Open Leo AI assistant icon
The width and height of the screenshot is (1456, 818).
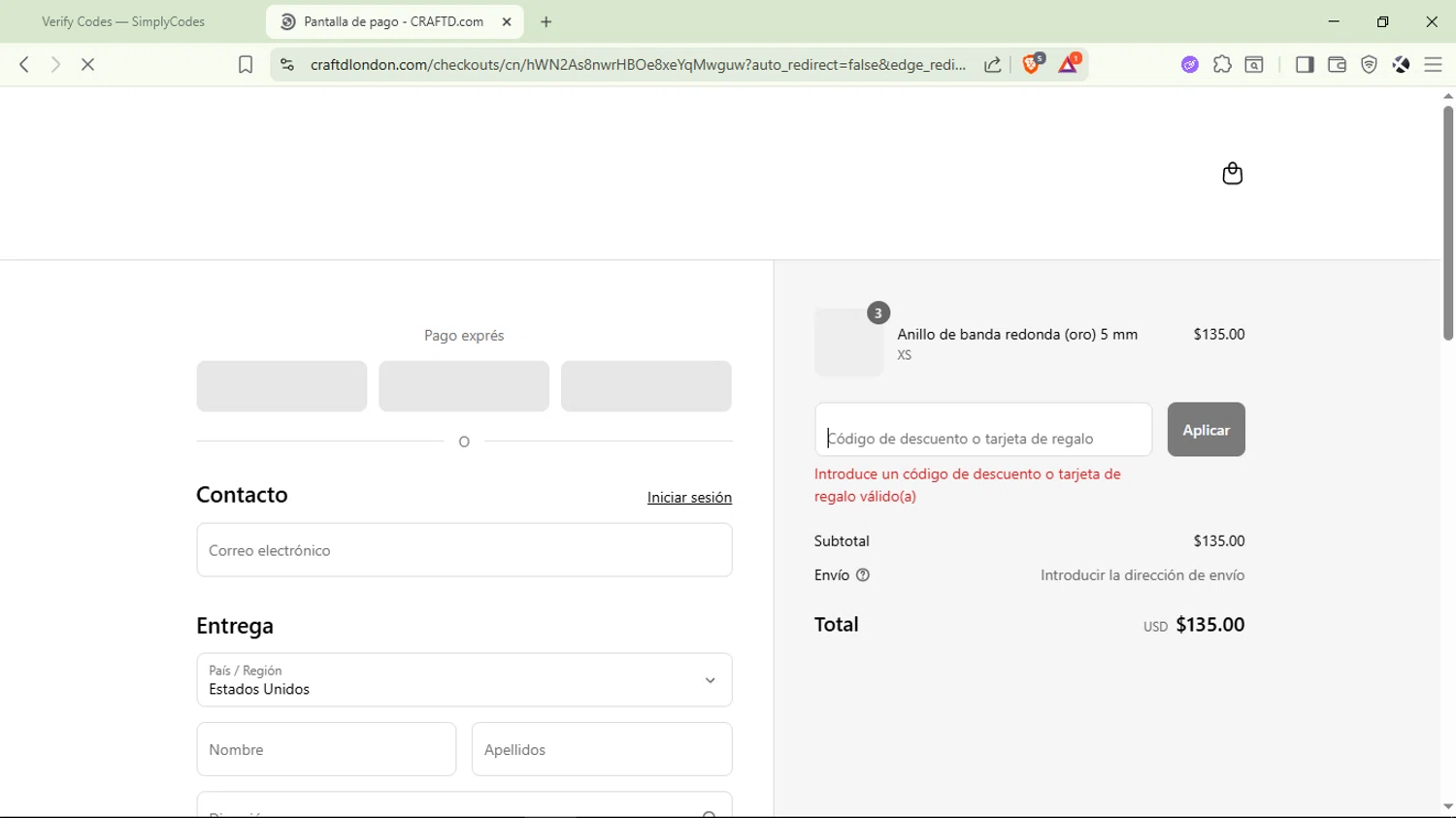(x=1401, y=64)
